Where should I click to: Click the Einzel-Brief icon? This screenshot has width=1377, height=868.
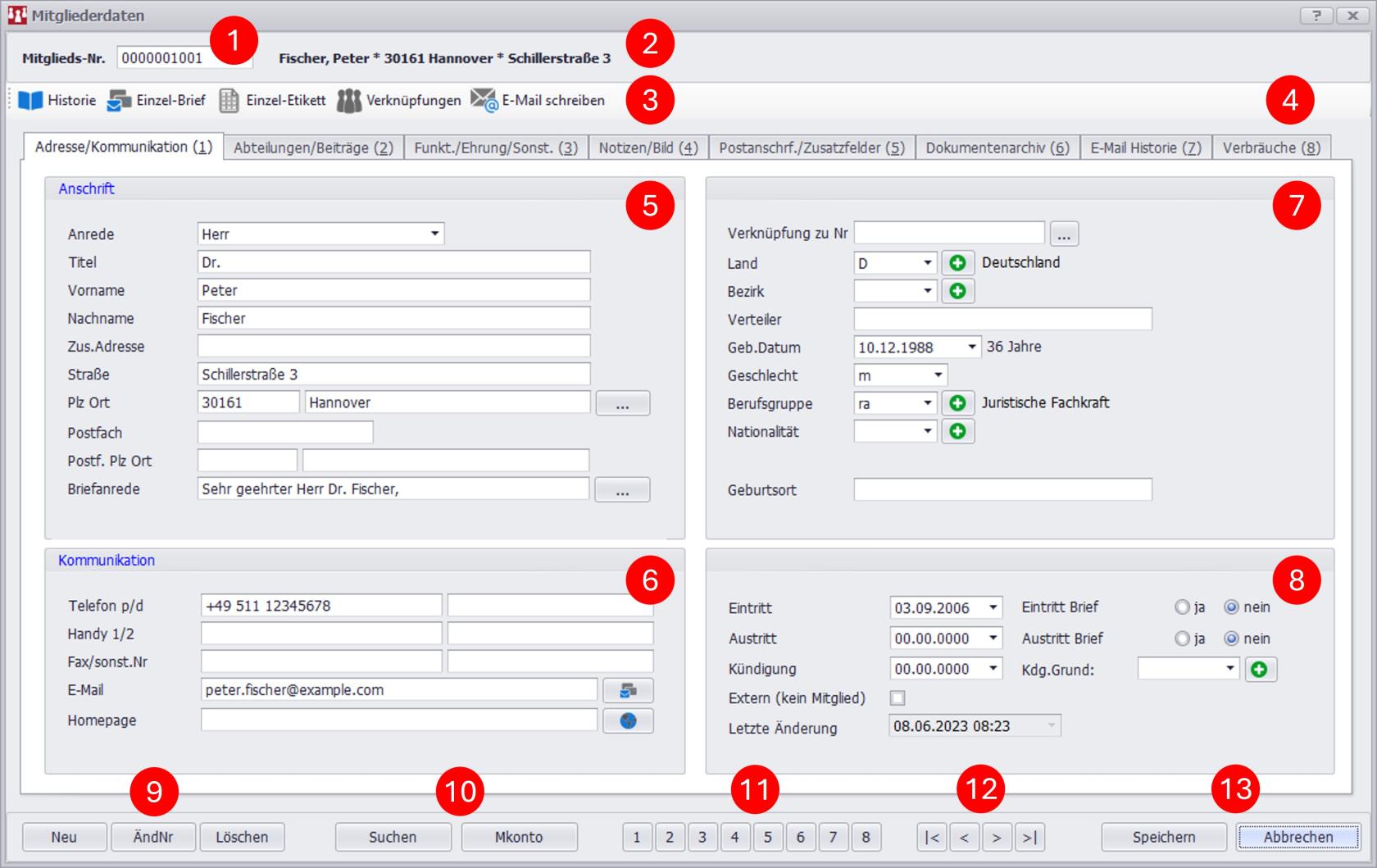(x=120, y=101)
